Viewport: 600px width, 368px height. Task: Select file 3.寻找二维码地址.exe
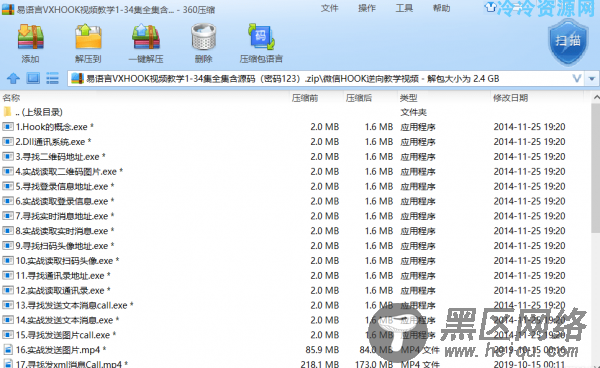(x=60, y=157)
